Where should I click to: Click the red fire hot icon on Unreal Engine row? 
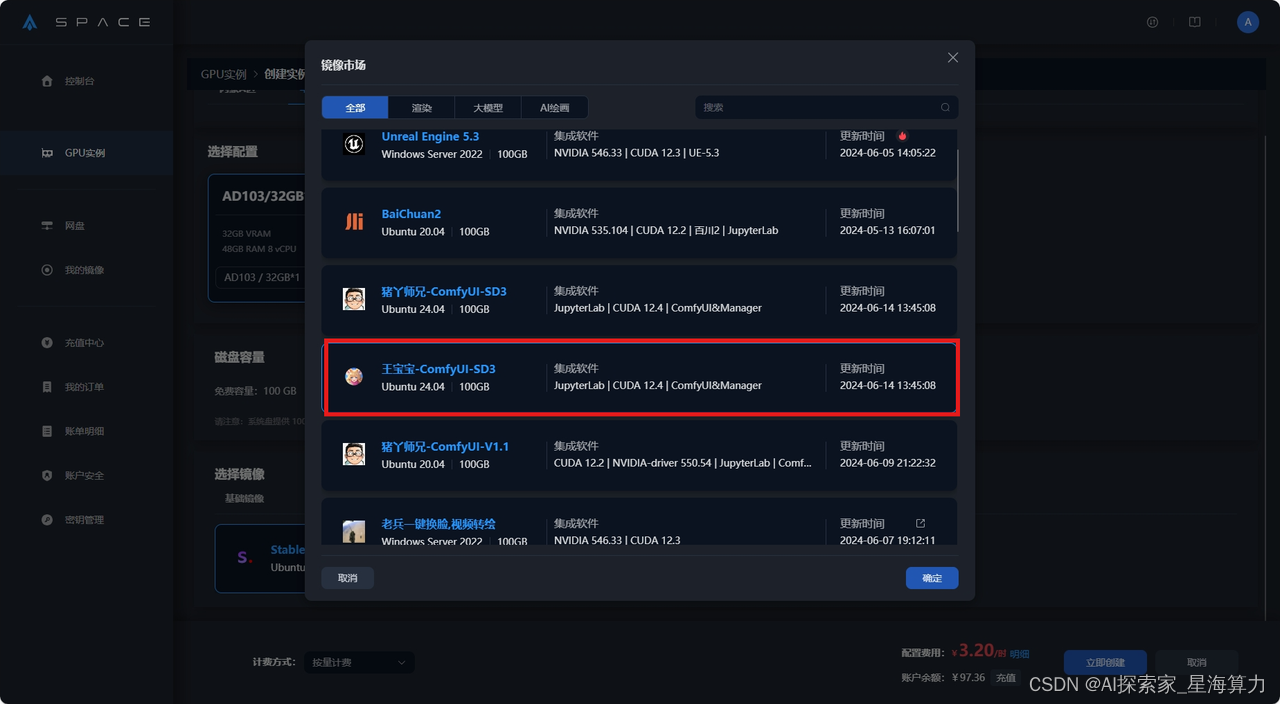click(902, 136)
